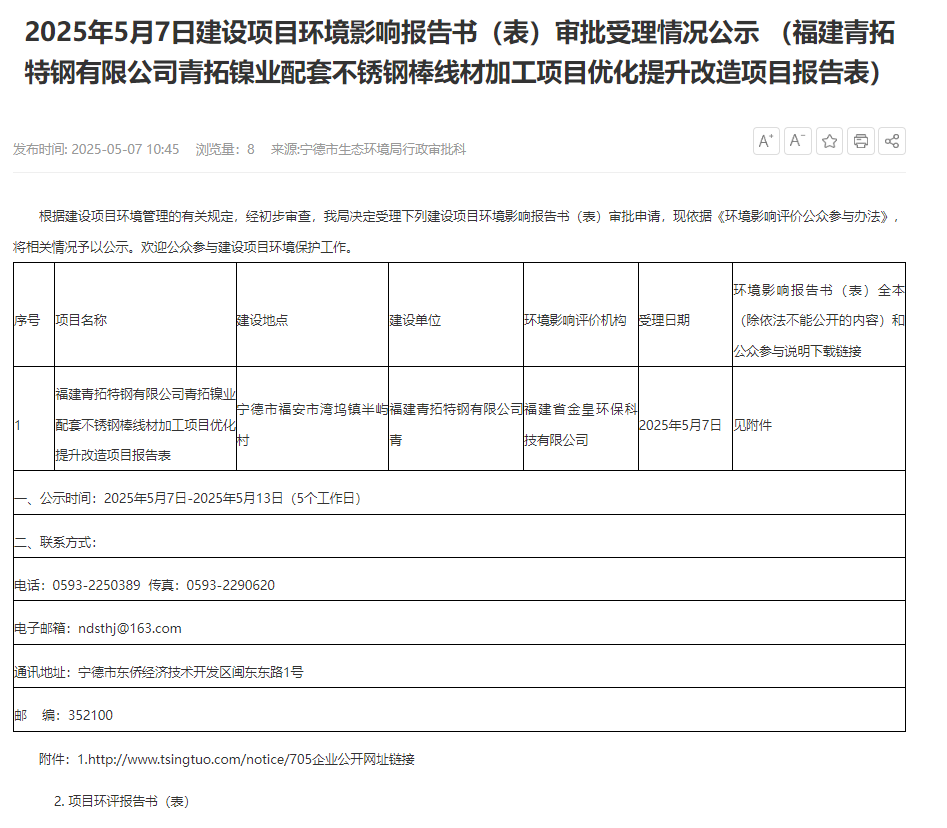Click source 宁德市生态环境局行政审批科

368,149
